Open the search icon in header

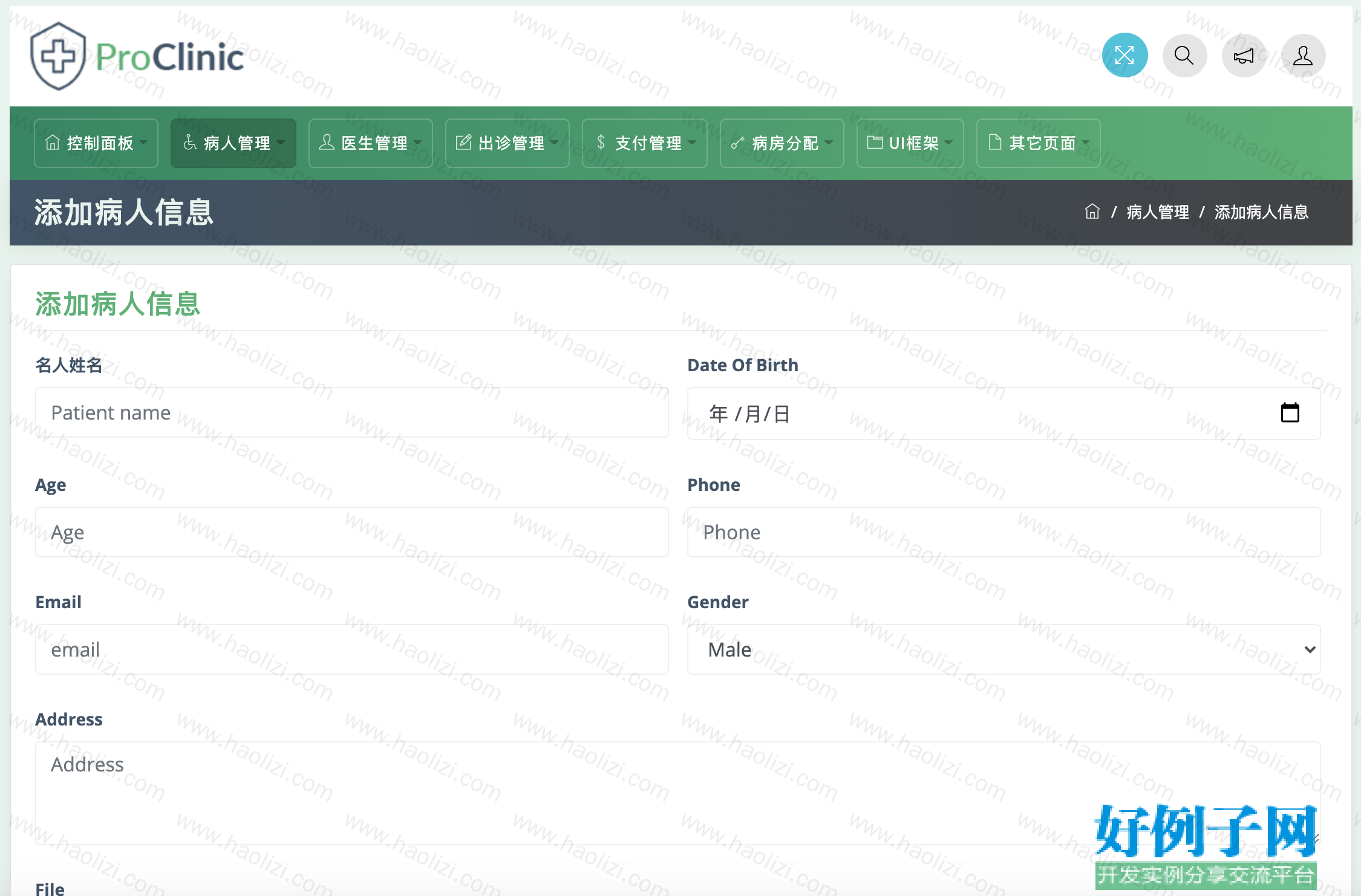pyautogui.click(x=1184, y=56)
